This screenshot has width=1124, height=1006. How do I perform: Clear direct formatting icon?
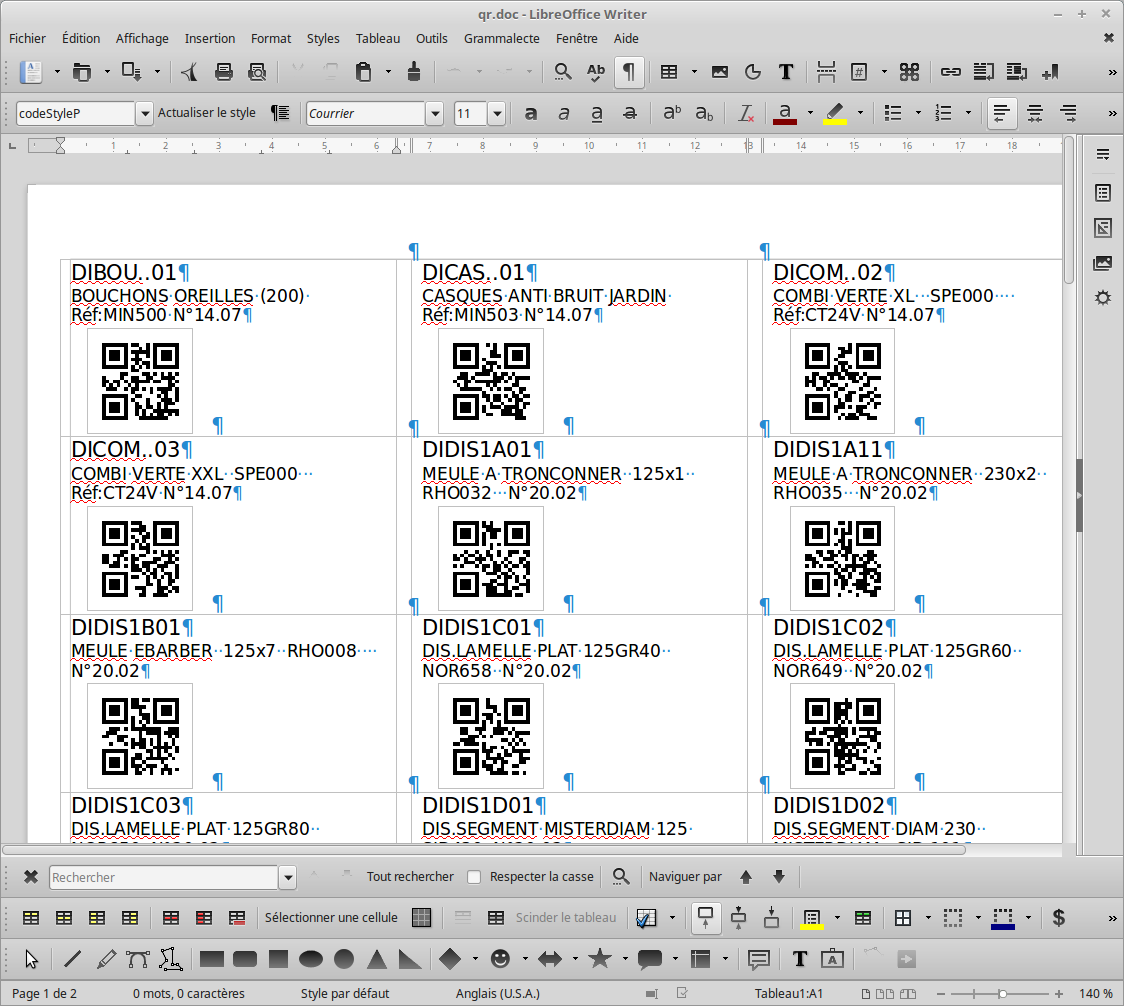(x=746, y=113)
